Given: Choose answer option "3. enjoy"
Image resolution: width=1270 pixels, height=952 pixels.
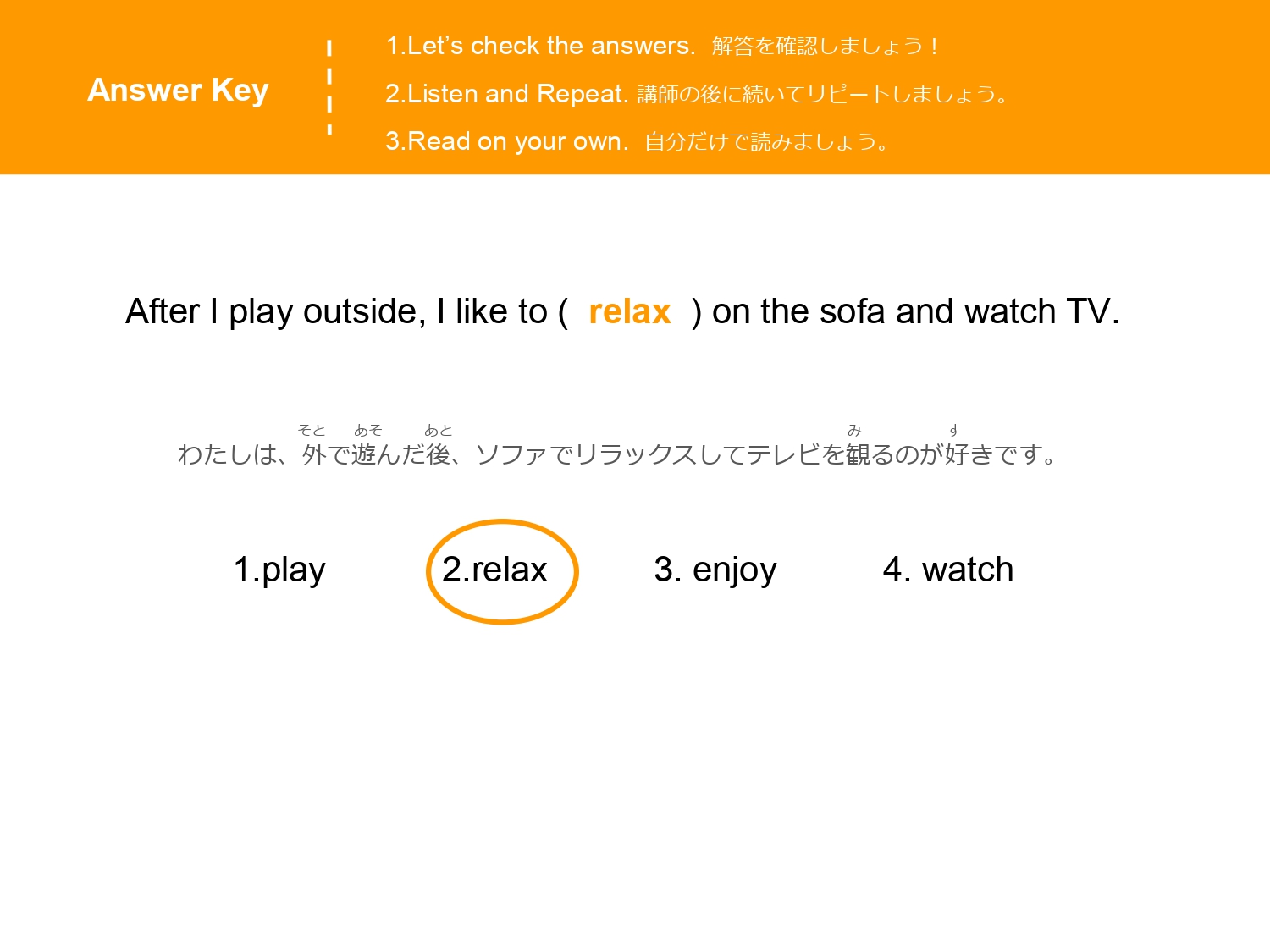Looking at the screenshot, I should (715, 570).
